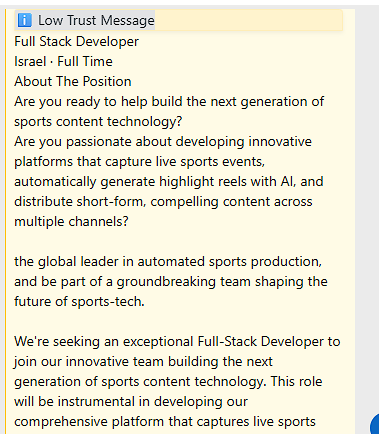Click the Israel · Full Time line
379x434 pixels.
(x=63, y=61)
